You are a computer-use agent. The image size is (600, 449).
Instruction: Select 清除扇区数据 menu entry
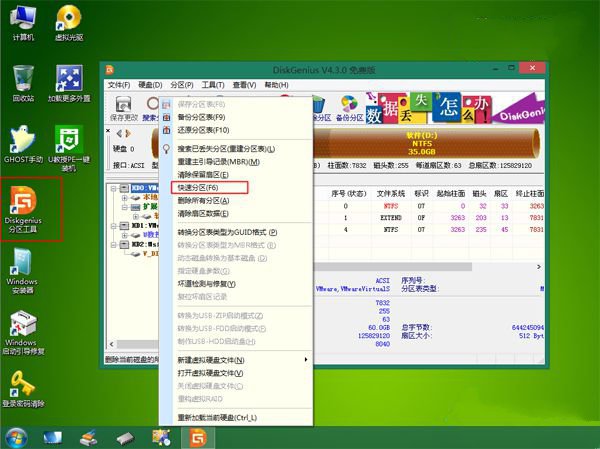pos(236,214)
